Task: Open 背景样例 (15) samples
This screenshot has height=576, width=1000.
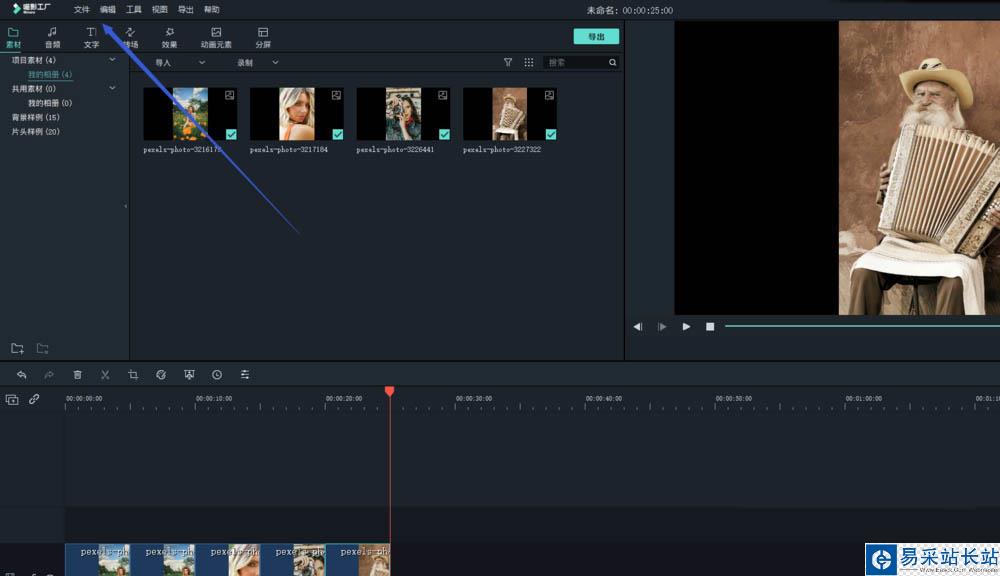Action: (x=36, y=117)
